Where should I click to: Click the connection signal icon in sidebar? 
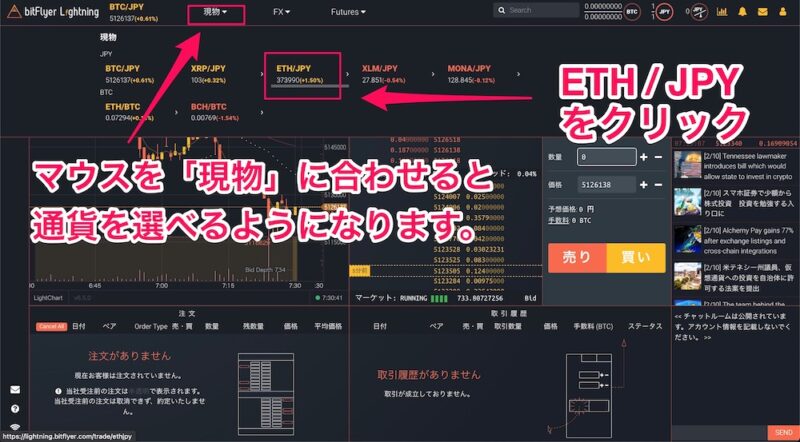tap(15, 427)
